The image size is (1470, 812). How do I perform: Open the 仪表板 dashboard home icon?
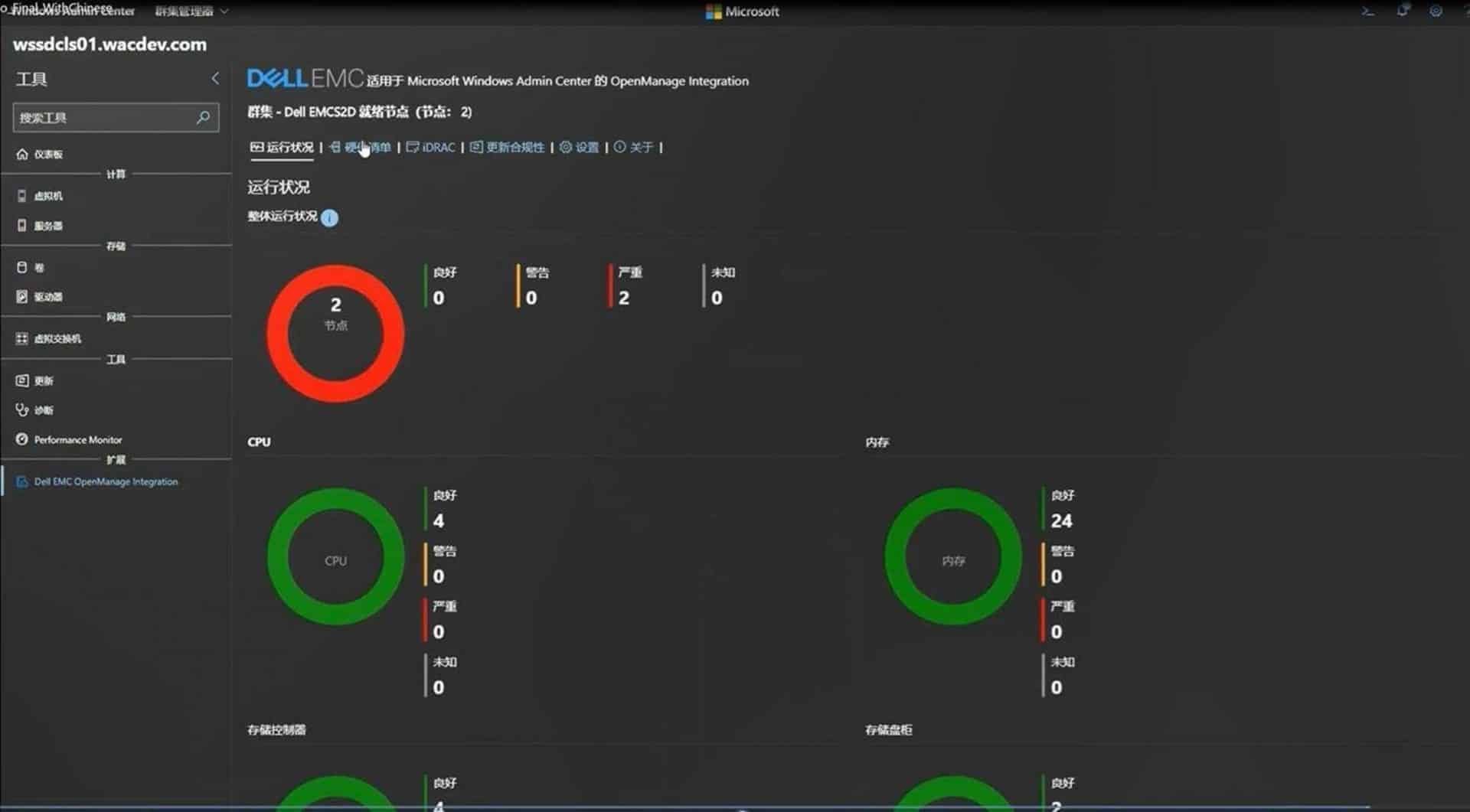tap(22, 154)
